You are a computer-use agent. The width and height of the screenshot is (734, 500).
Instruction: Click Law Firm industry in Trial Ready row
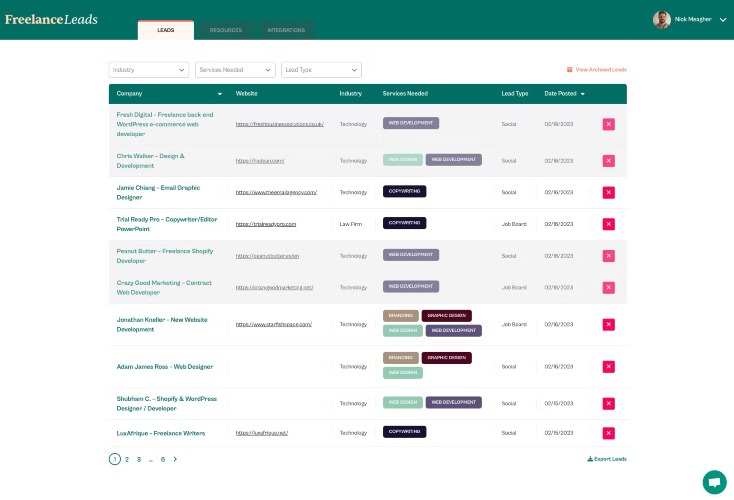(351, 224)
